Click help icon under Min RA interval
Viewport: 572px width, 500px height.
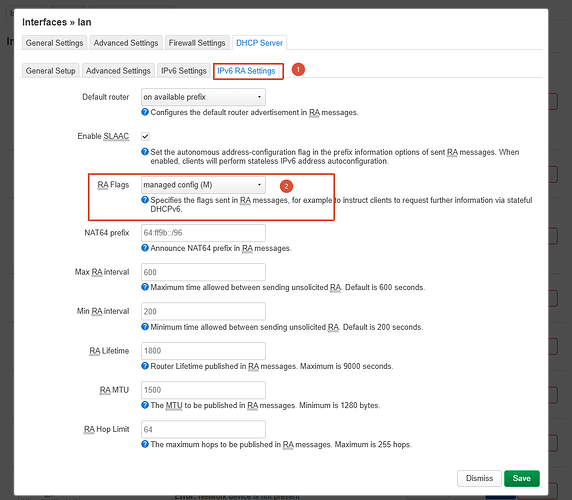(145, 326)
